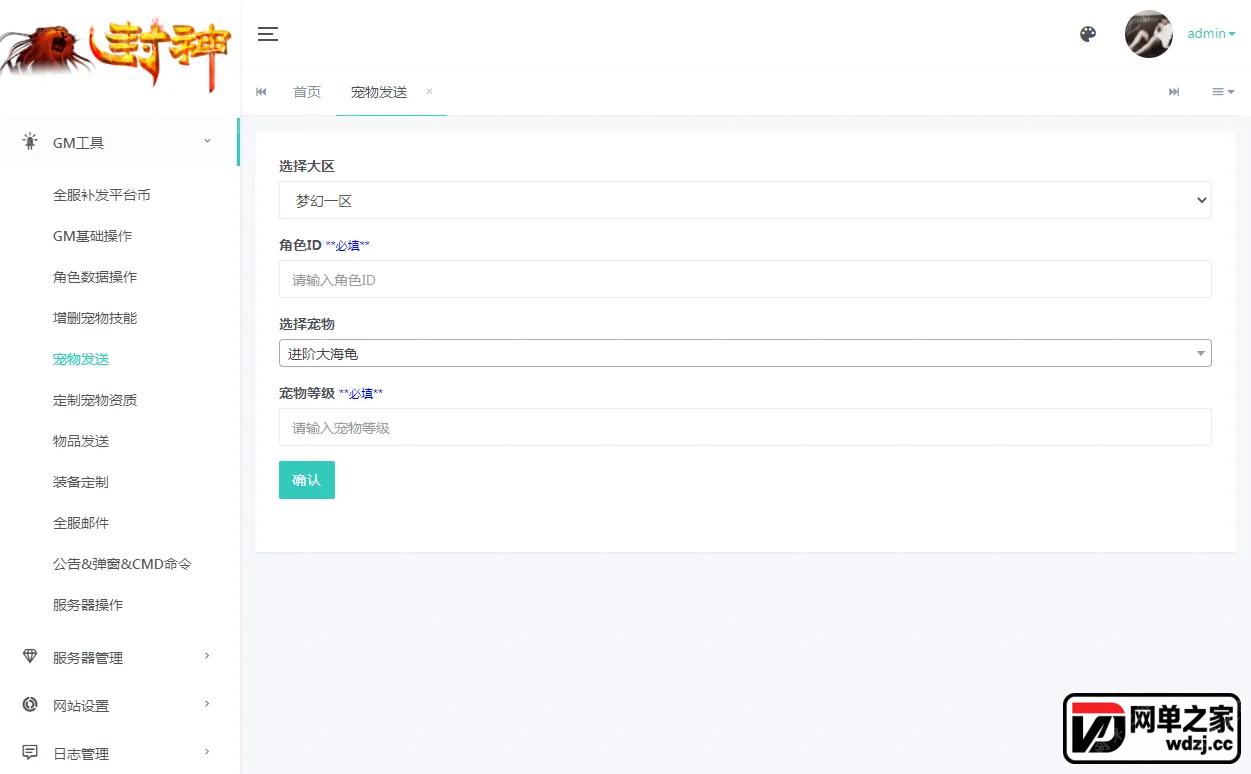Open the theme color palette icon

coord(1088,34)
